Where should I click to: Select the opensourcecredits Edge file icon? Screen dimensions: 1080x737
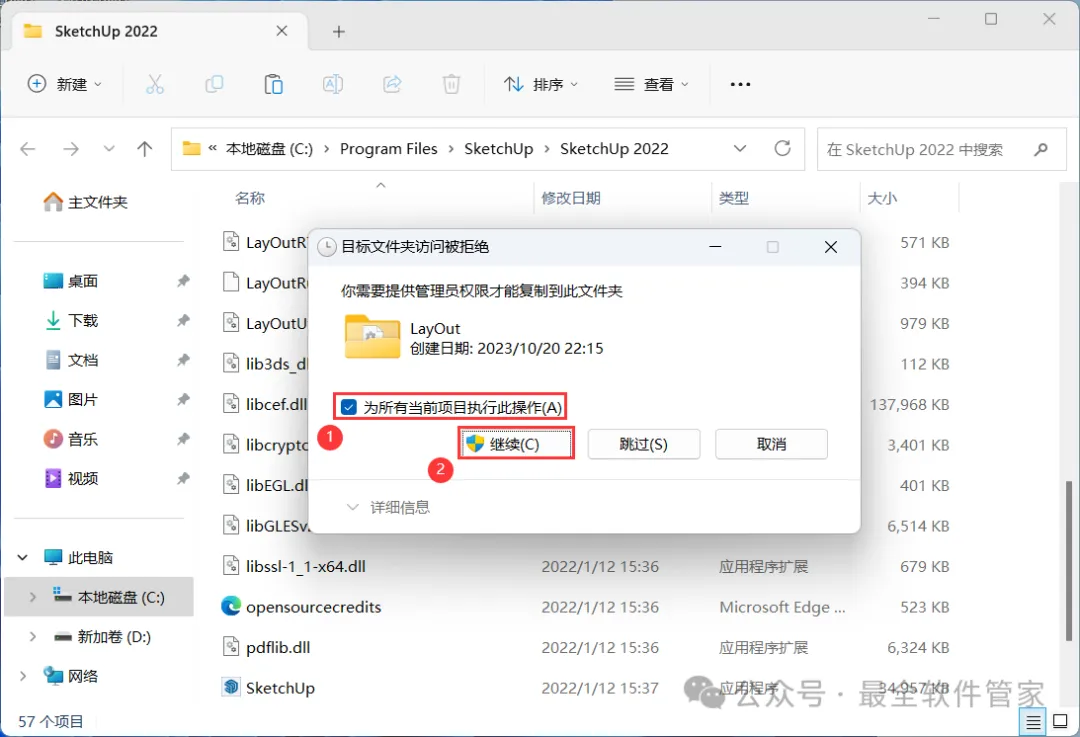(231, 606)
